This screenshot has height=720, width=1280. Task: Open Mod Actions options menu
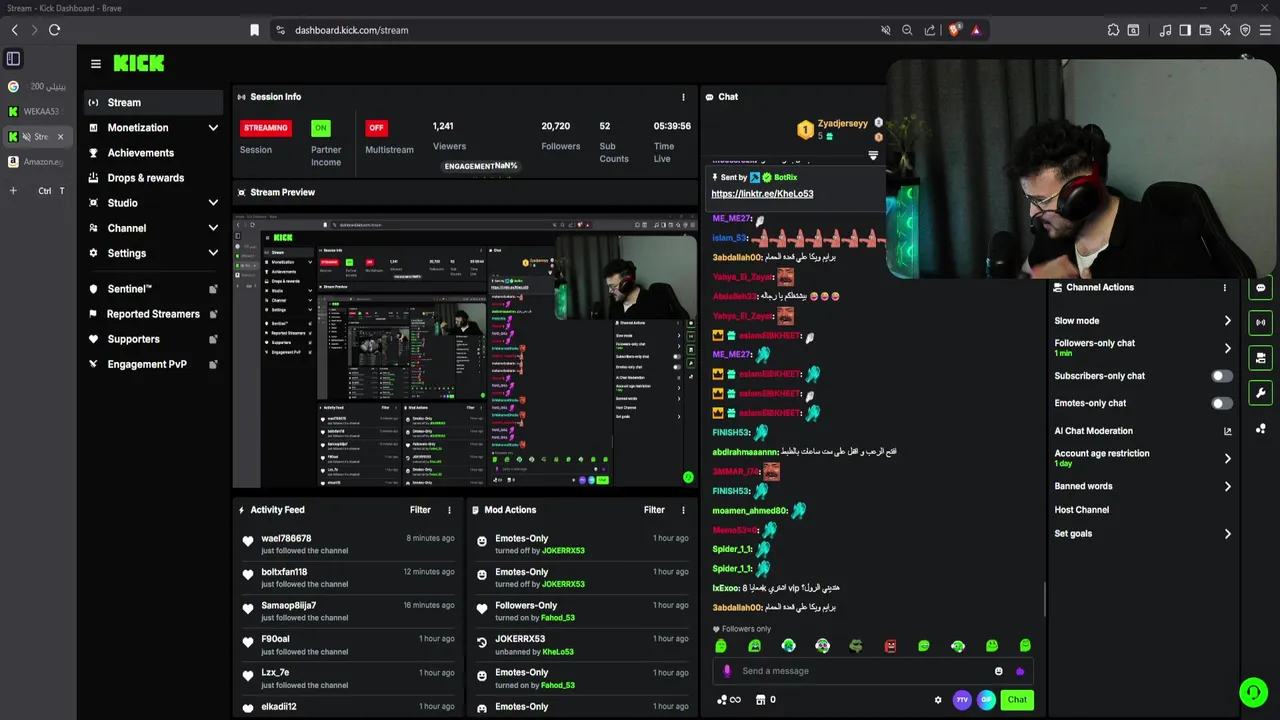[684, 510]
